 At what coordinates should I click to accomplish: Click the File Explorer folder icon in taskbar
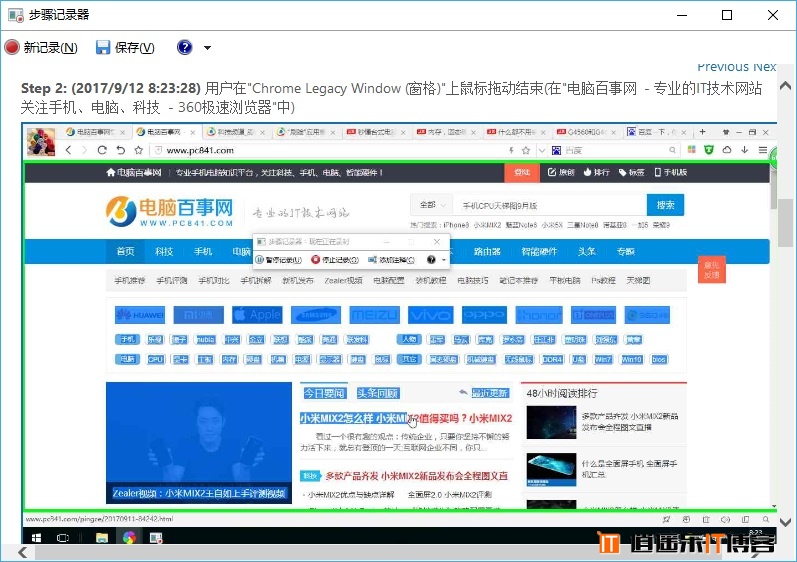pyautogui.click(x=102, y=538)
